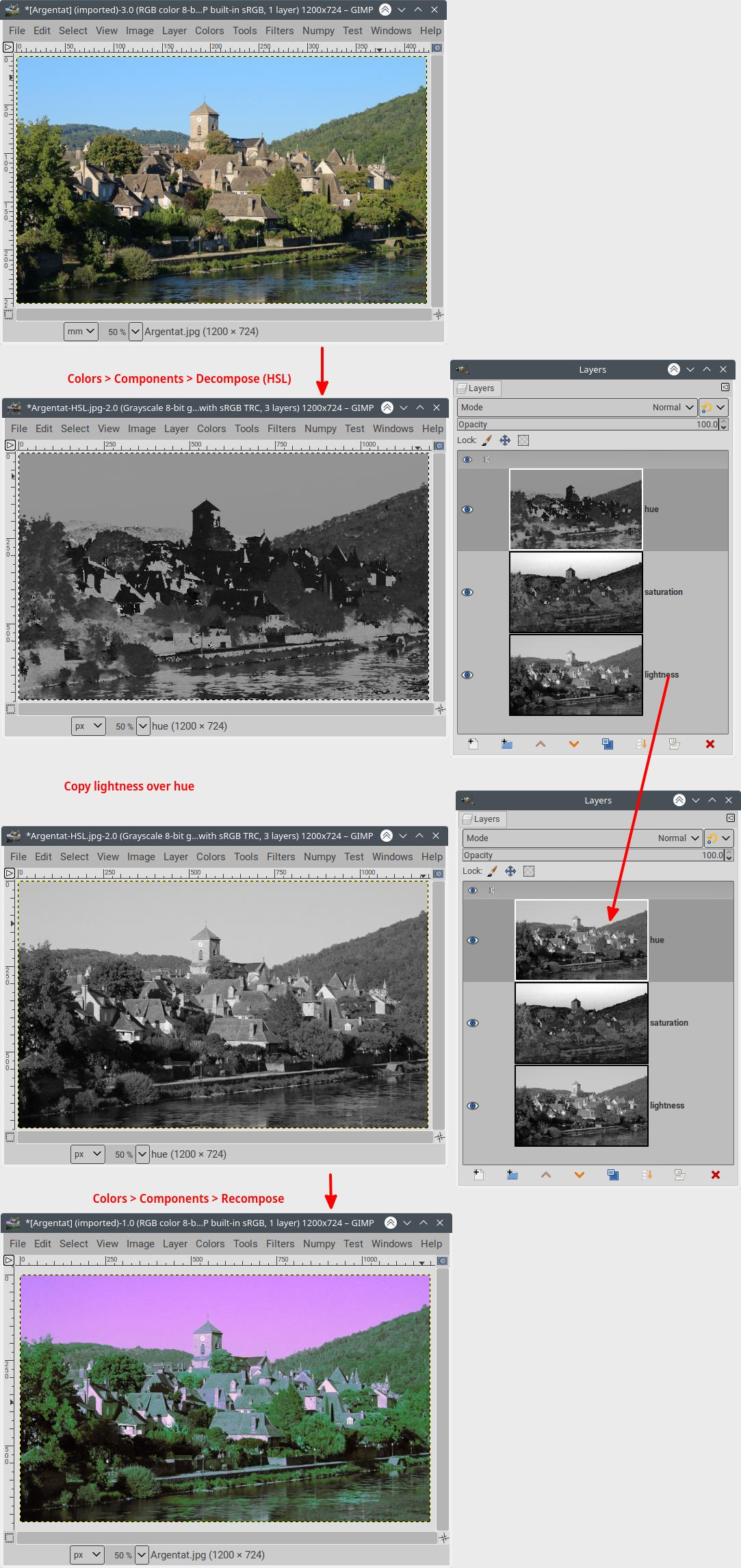Add layer group in lower Layers dialog

tap(512, 1175)
